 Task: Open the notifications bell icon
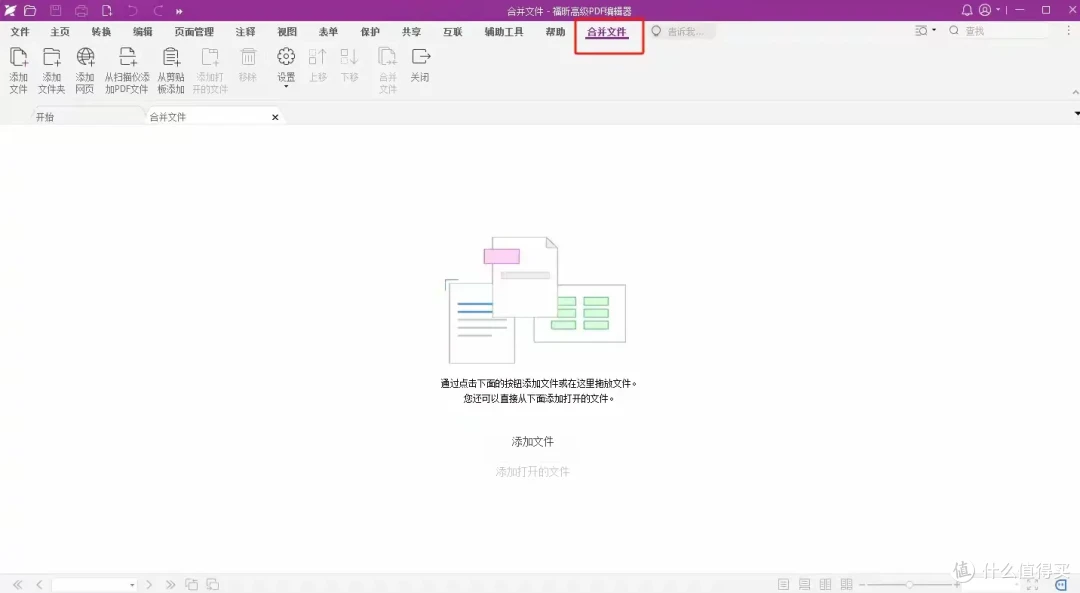(967, 10)
